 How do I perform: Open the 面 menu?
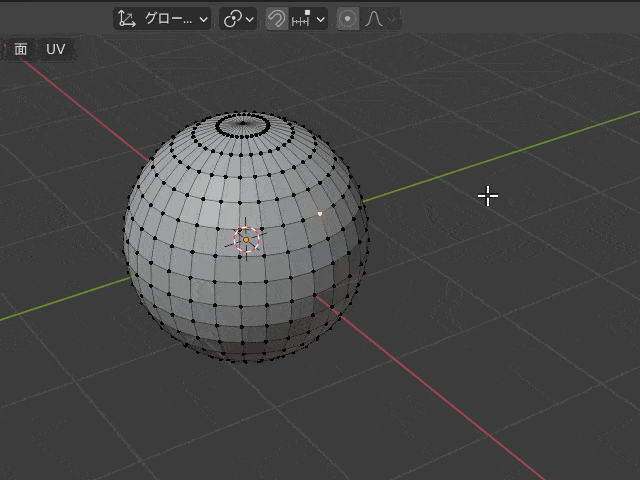pos(20,49)
